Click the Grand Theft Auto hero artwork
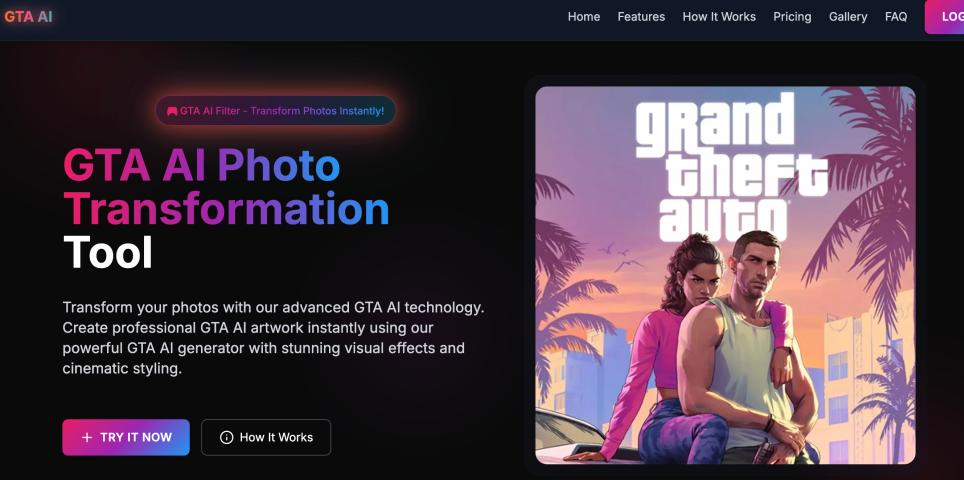 tap(725, 275)
